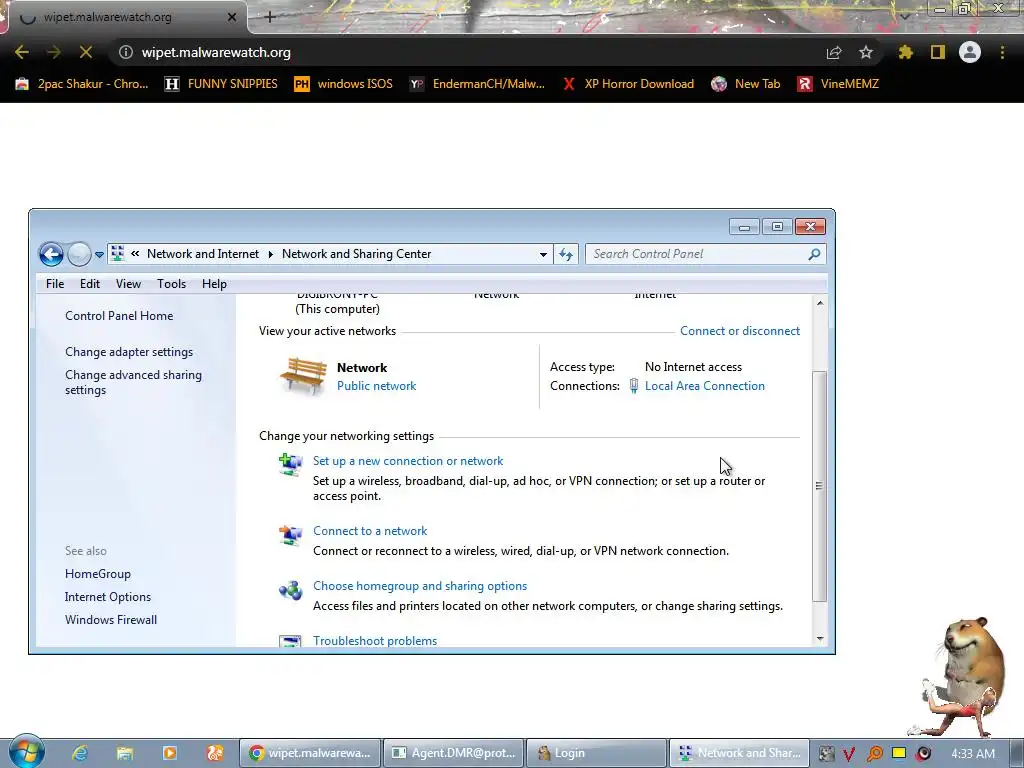Click the Search Control Panel field

coord(705,254)
